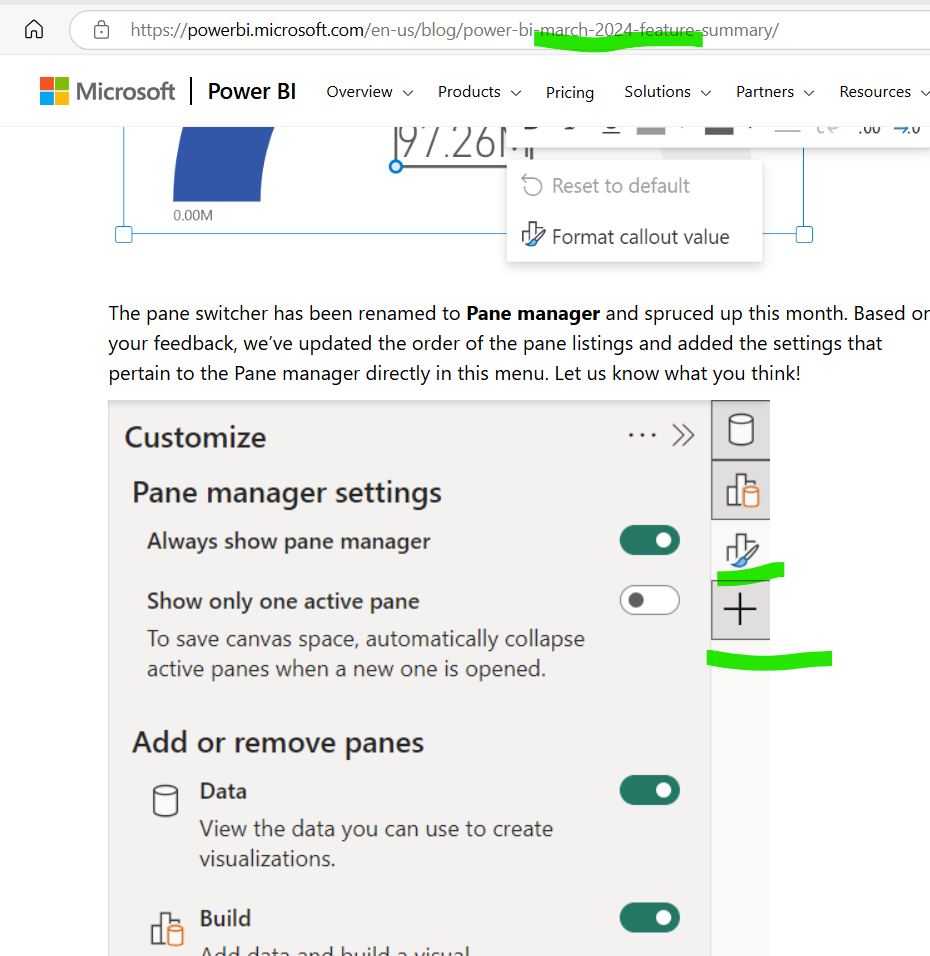The width and height of the screenshot is (930, 956).
Task: Click the 0.00M gauge minimum label
Action: click(x=193, y=215)
